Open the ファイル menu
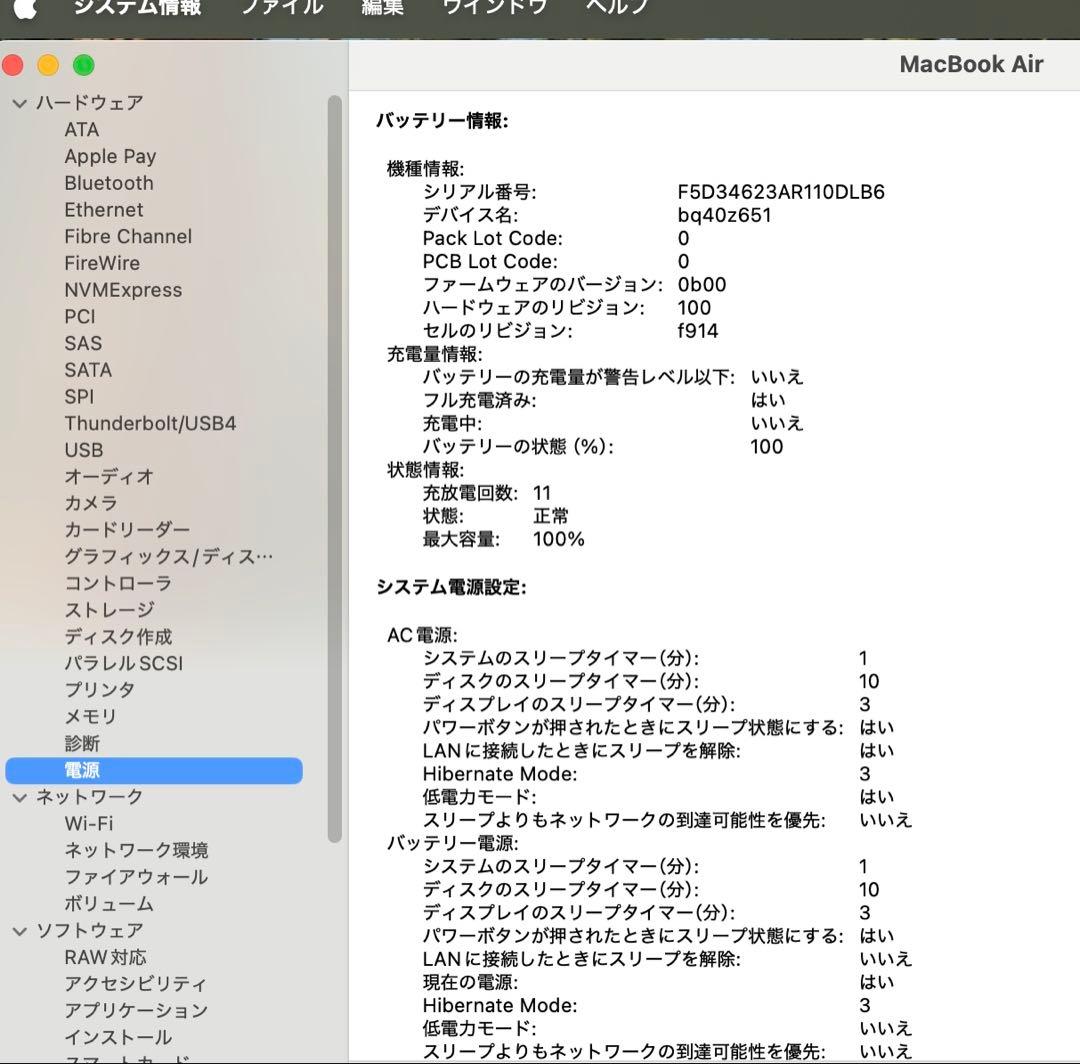 tap(282, 8)
